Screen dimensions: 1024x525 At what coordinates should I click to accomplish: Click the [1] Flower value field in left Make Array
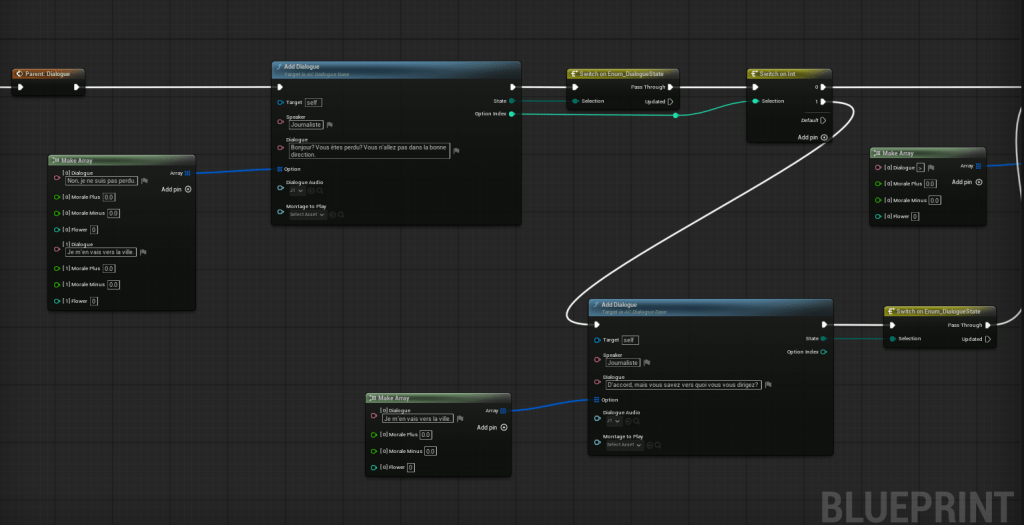click(x=93, y=301)
